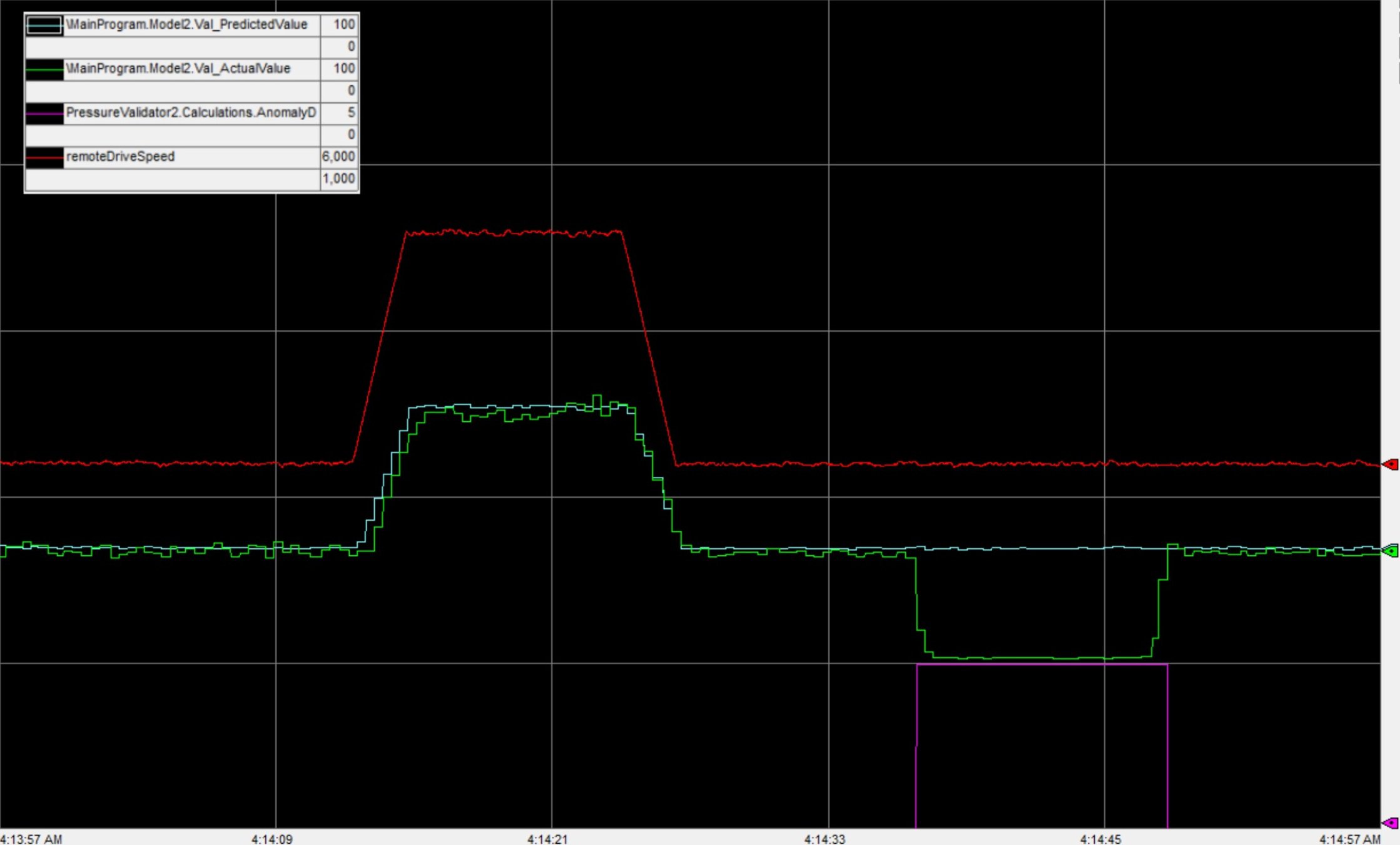Click the 4:14:33 time axis label
Viewport: 1400px width, 845px height.
[824, 839]
